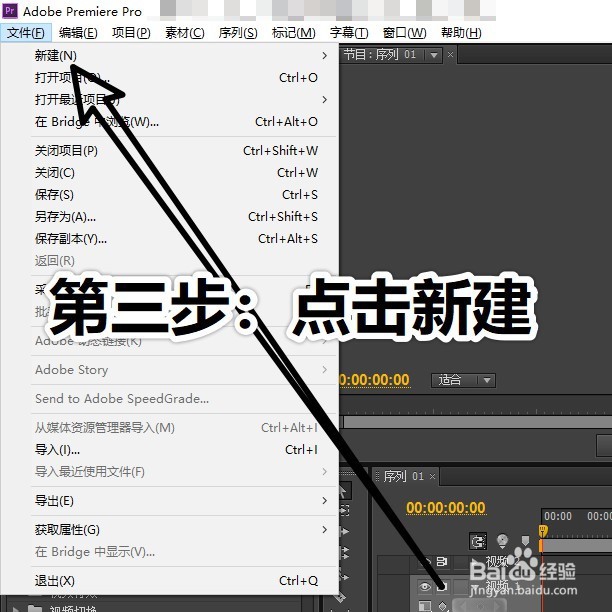Select the Track Select tool
The image size is (612, 612).
tap(345, 509)
